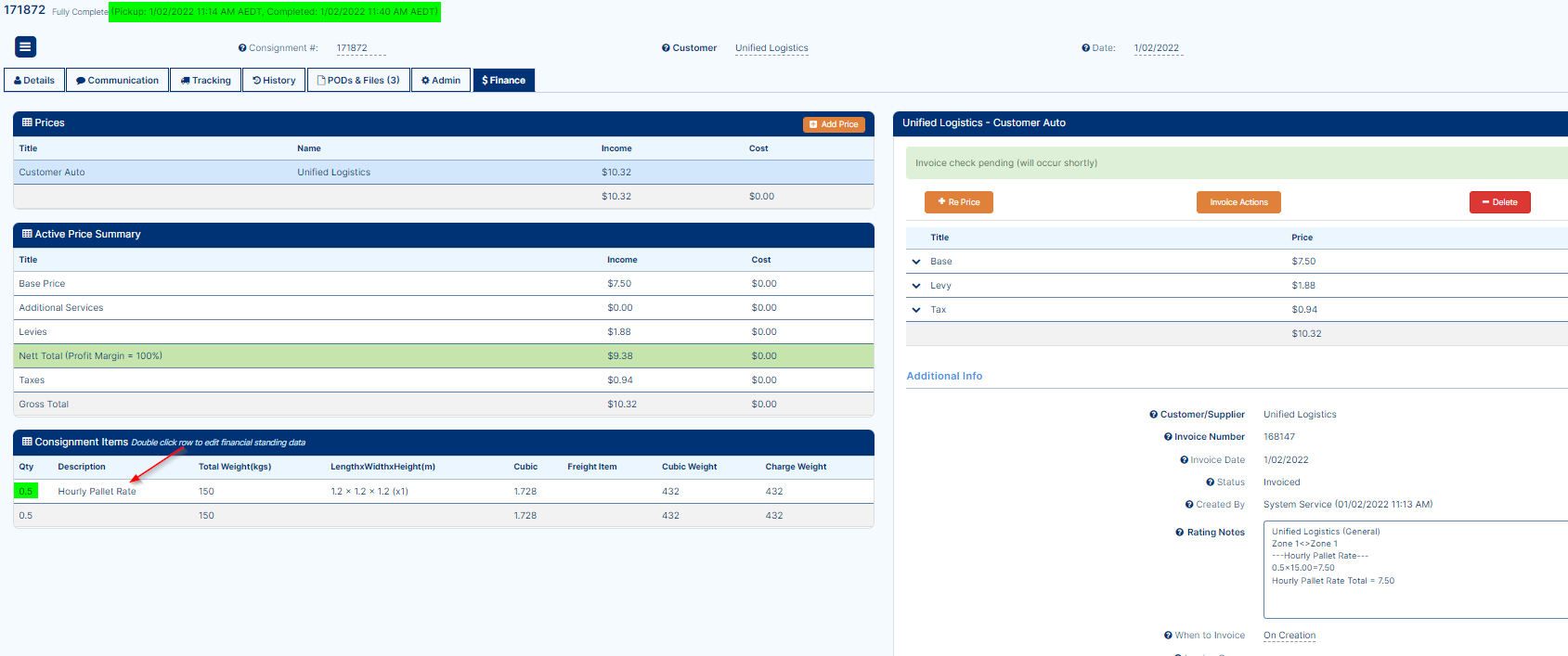Click the Taxes summary row
Viewport: 1568px width, 656px height.
(444, 380)
